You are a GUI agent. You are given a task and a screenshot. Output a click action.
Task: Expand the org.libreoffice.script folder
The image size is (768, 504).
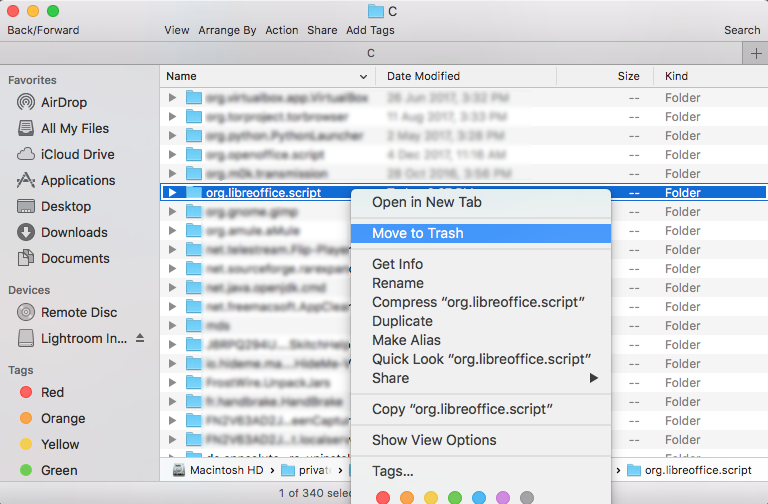(172, 192)
